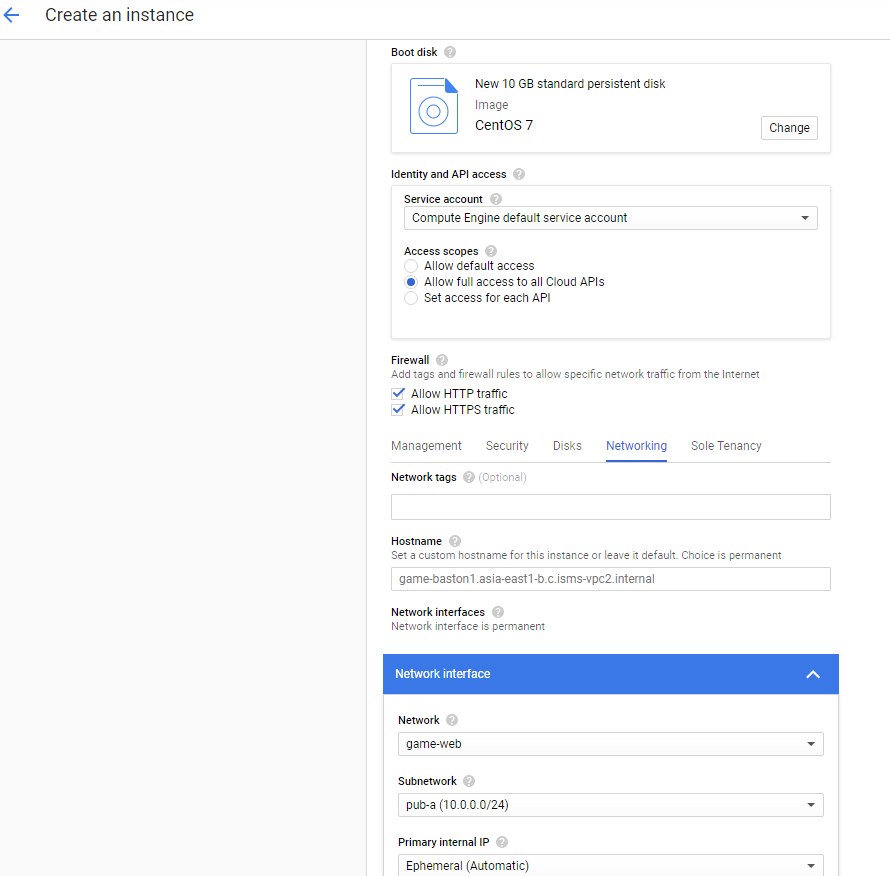This screenshot has height=876, width=890.
Task: Toggle Allow HTTPS traffic checkbox
Action: [x=398, y=410]
